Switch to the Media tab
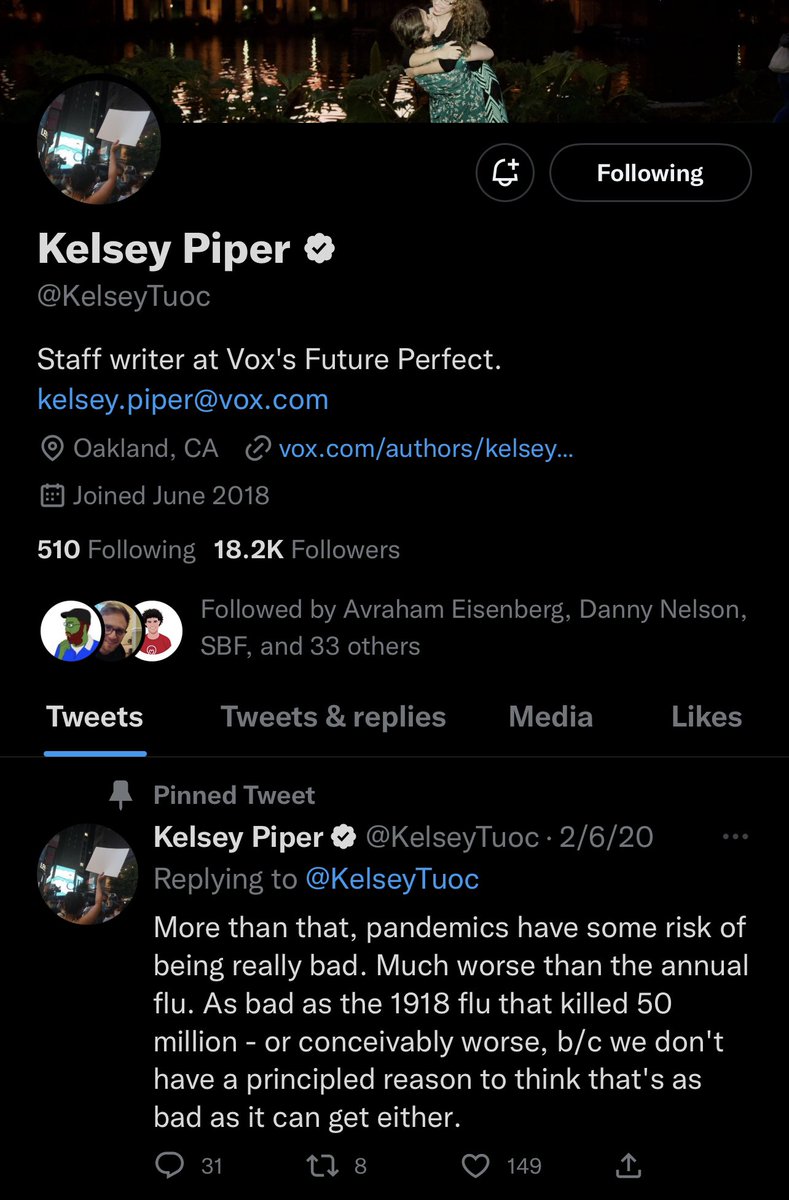789x1200 pixels. [550, 717]
